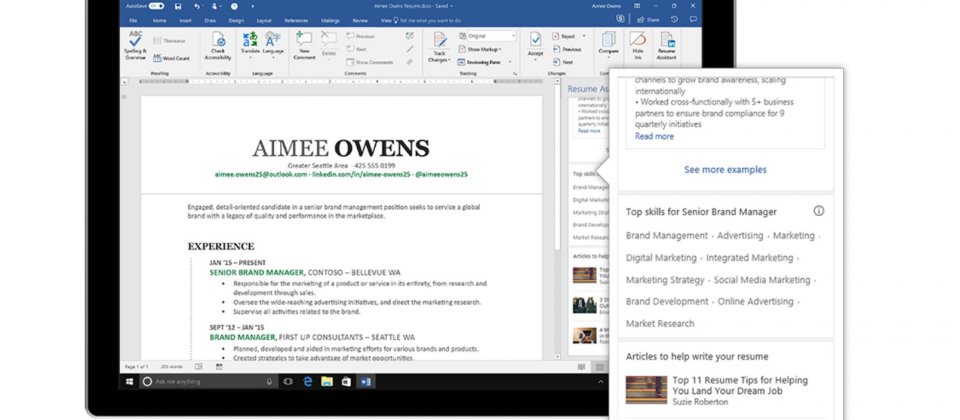Expand the Tracking group dialog launcher
The image size is (960, 420).
click(x=515, y=73)
